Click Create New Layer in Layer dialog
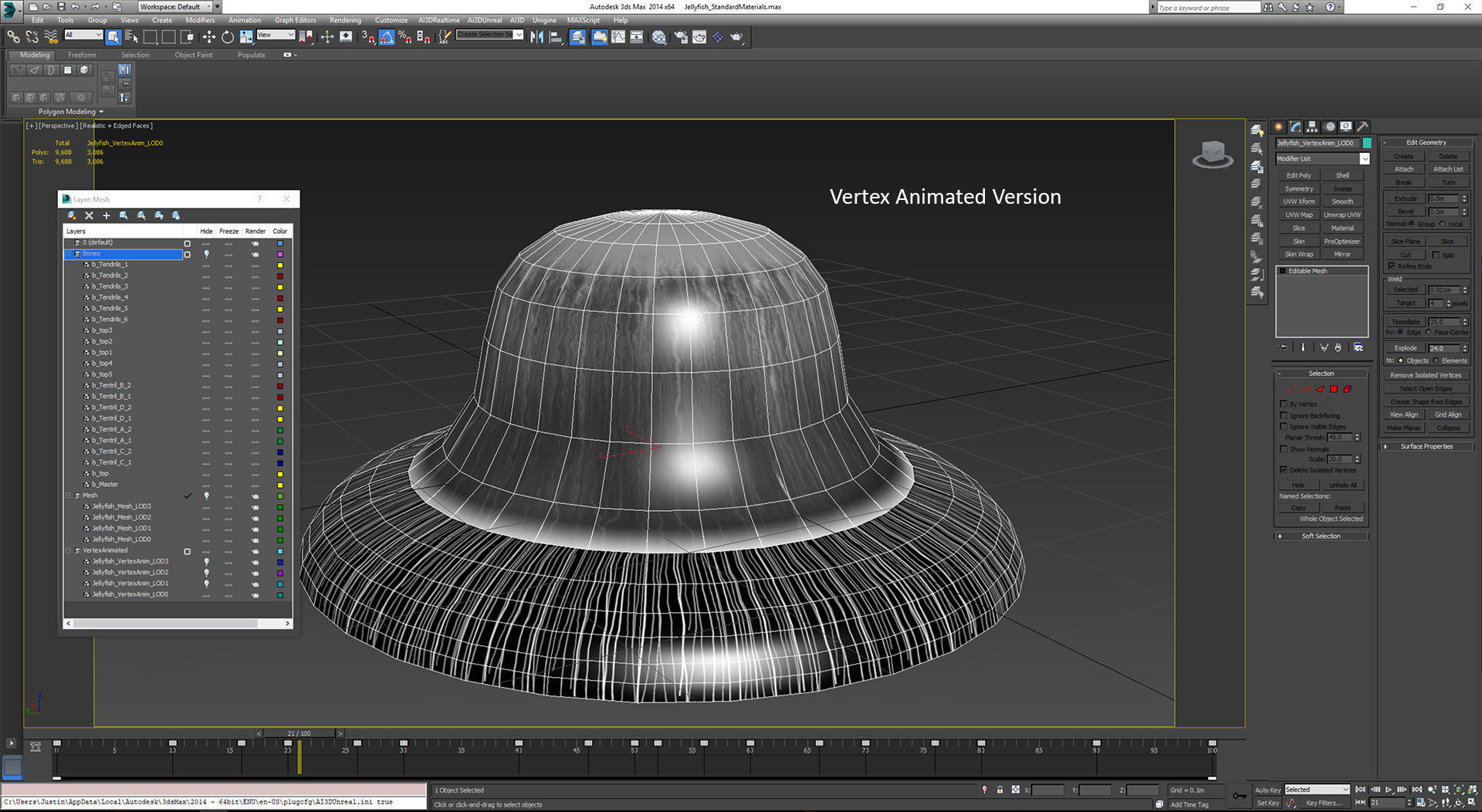 click(71, 215)
